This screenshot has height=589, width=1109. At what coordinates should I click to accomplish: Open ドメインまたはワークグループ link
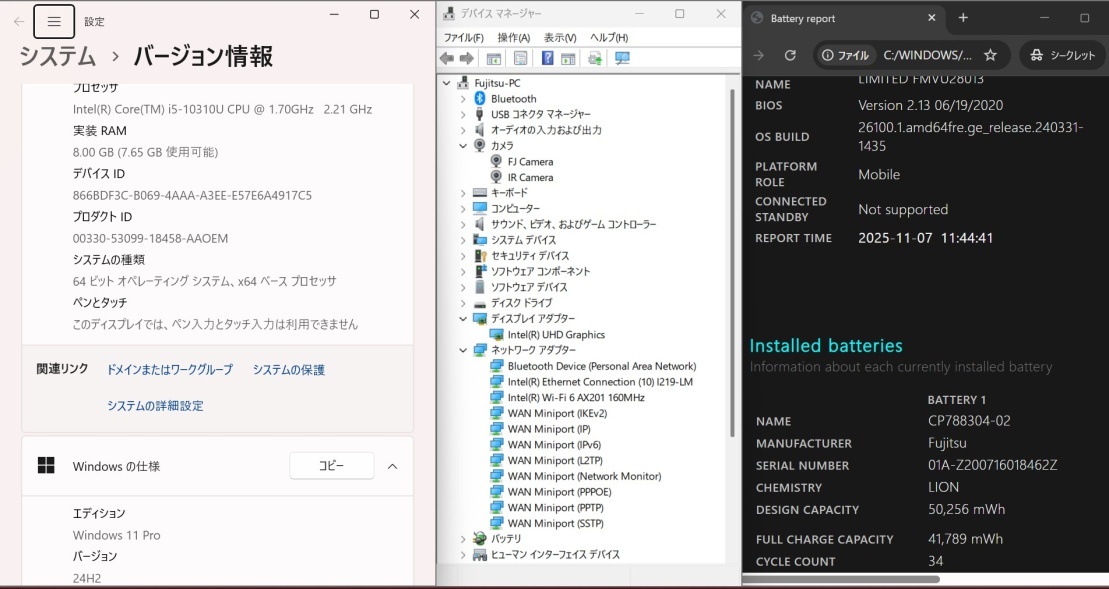[169, 370]
